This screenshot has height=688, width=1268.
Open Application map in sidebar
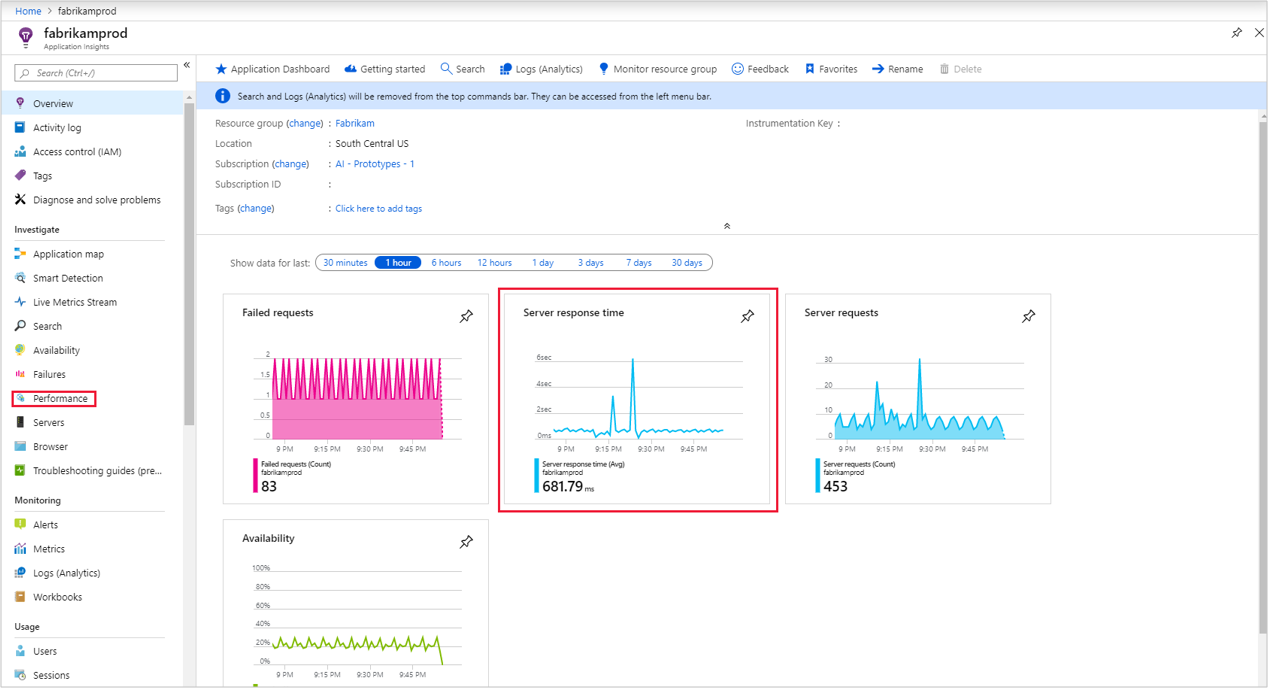pyautogui.click(x=68, y=254)
